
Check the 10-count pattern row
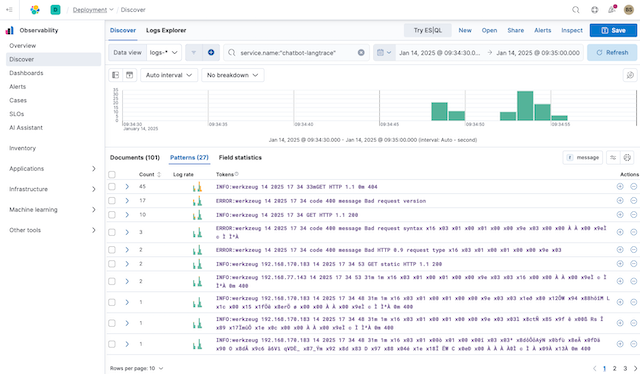pyautogui.click(x=112, y=214)
